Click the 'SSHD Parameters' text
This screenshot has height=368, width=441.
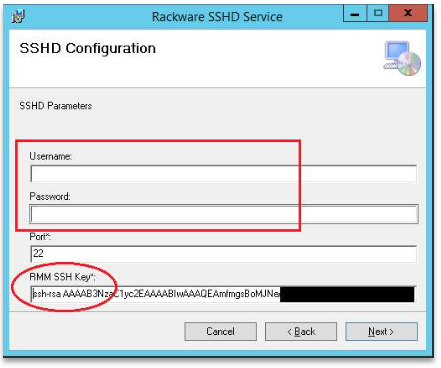point(55,106)
